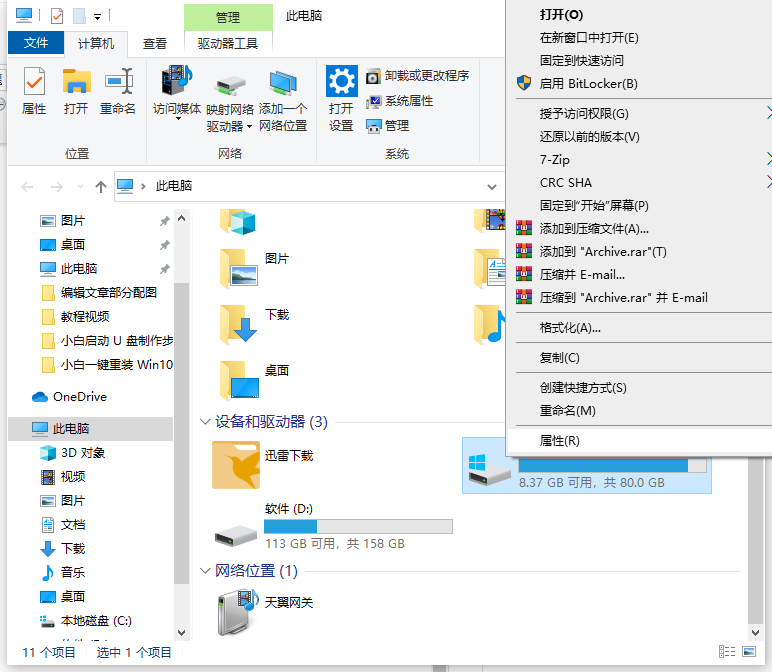Click the forward arrow navigation button
Image resolution: width=772 pixels, height=672 pixels.
[x=57, y=187]
